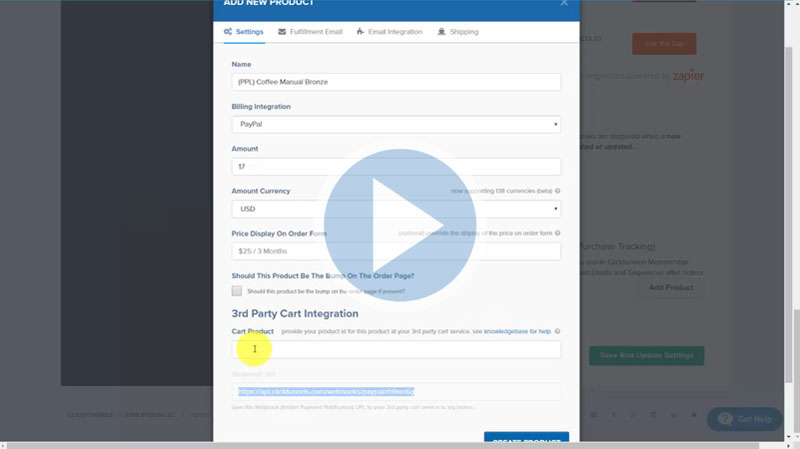This screenshot has width=800, height=449.
Task: Close the Add New Product dialog
Action: tap(564, 3)
